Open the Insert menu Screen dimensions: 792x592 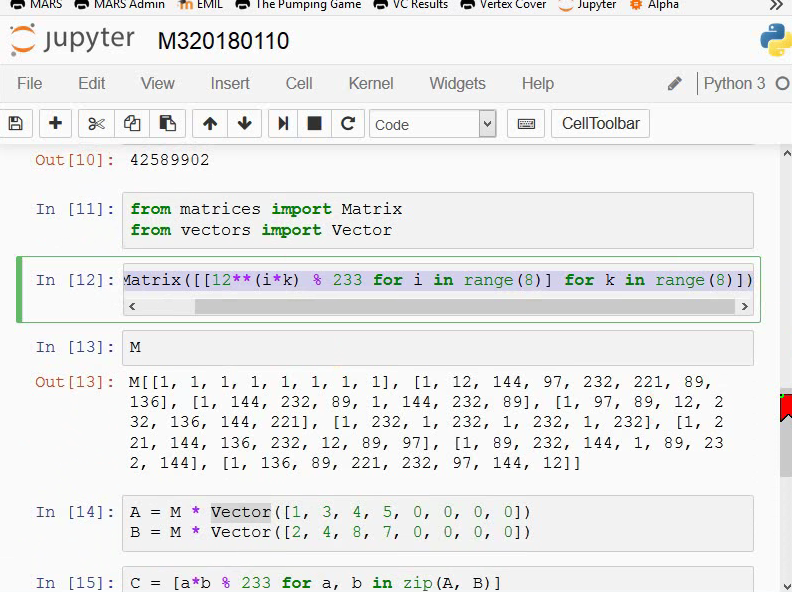click(230, 83)
